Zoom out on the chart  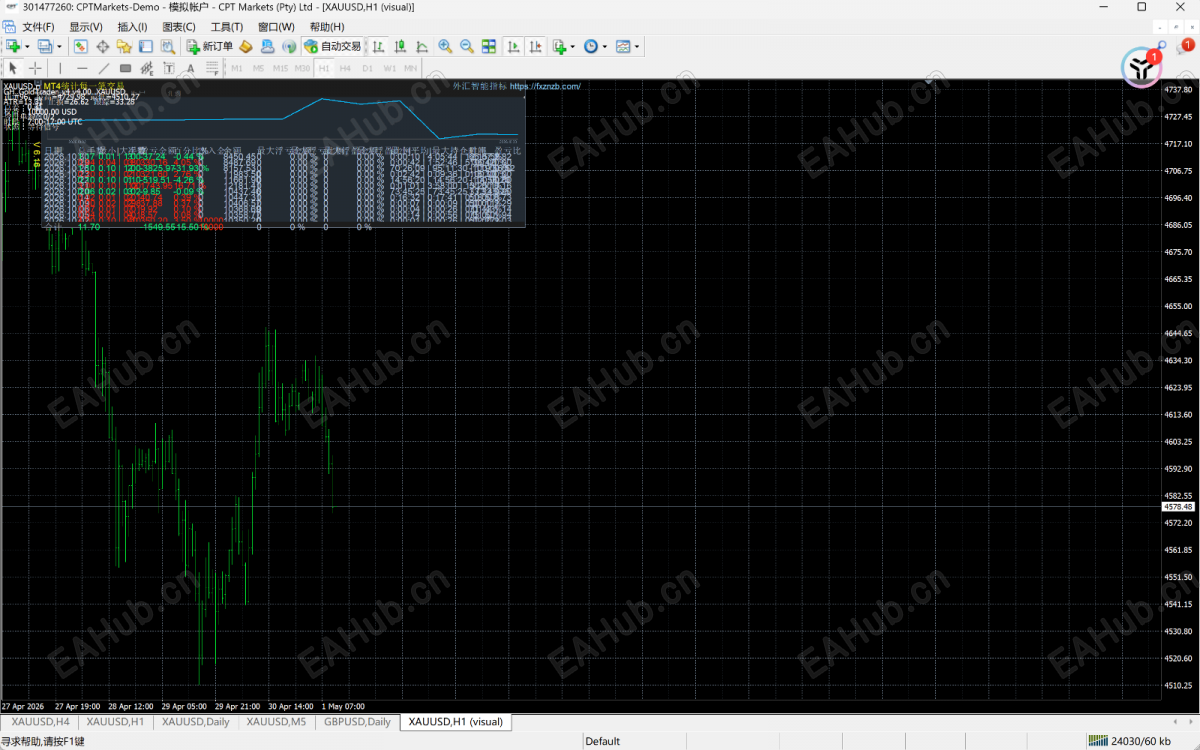467,46
